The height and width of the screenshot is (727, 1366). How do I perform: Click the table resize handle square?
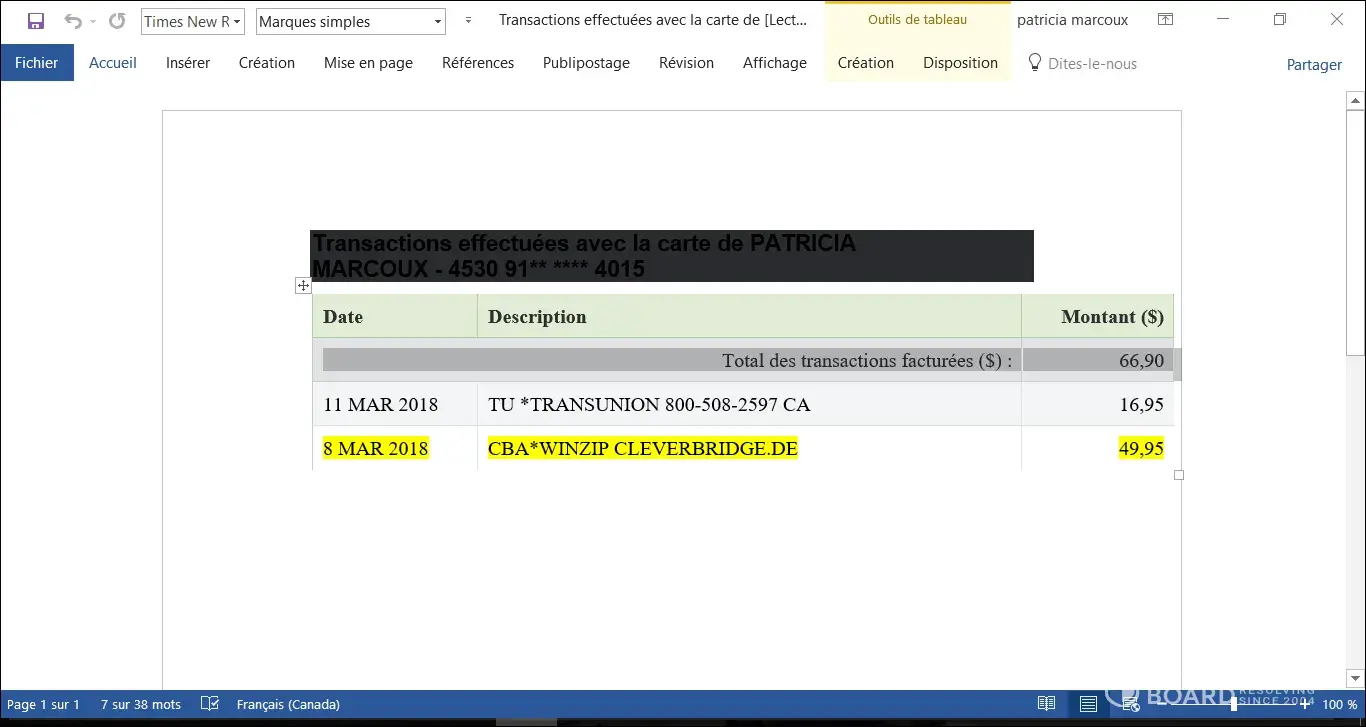1179,475
